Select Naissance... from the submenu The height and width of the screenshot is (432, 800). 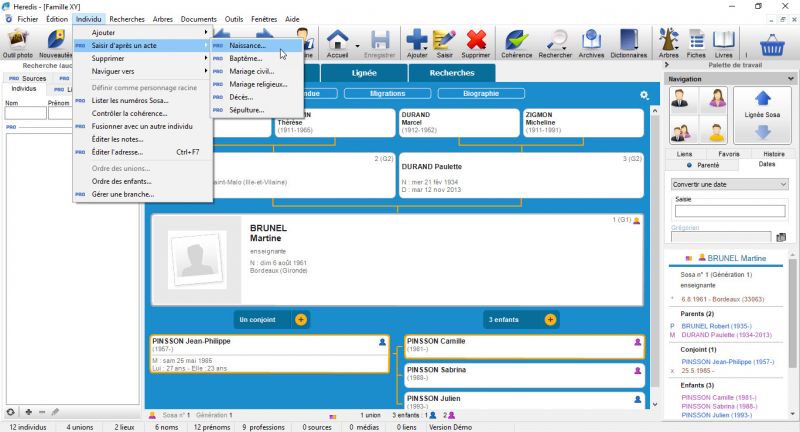(x=257, y=45)
